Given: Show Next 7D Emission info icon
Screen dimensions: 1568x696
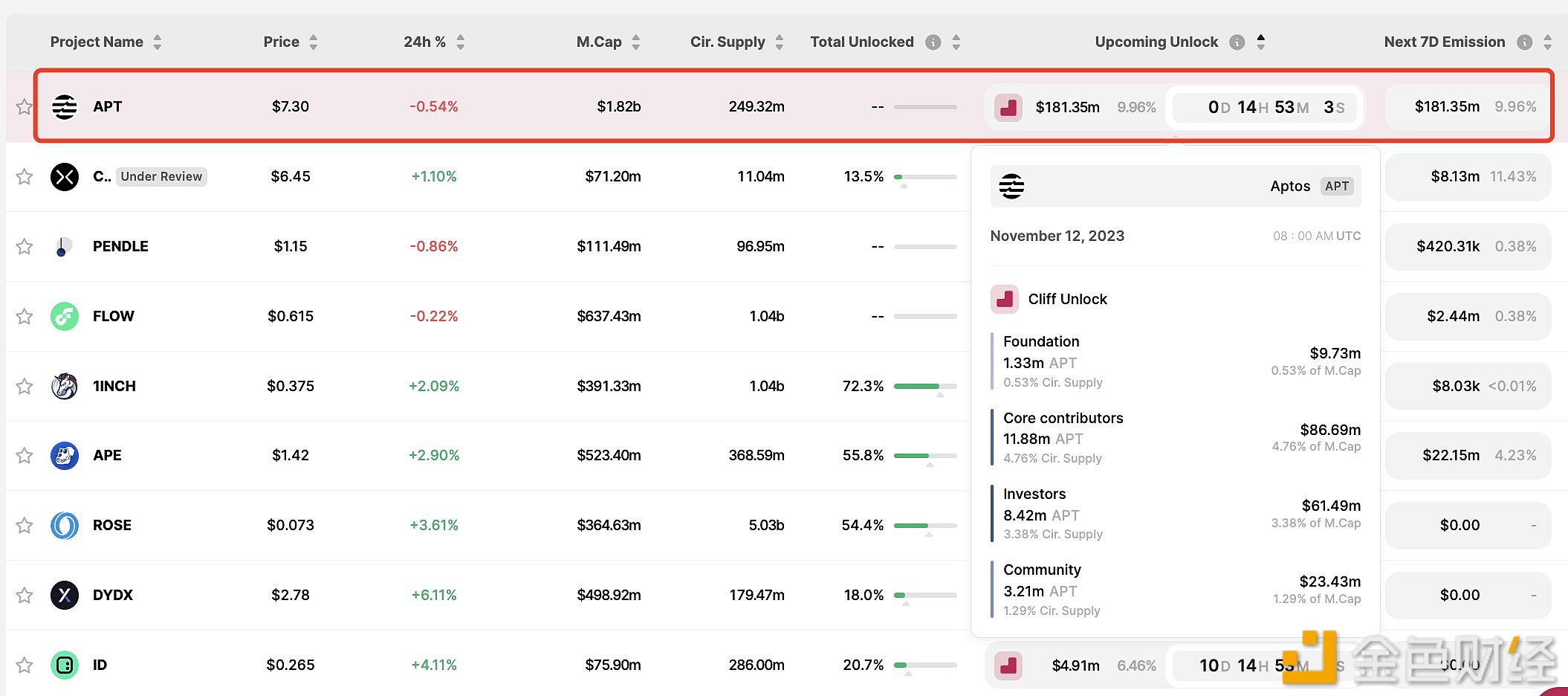Looking at the screenshot, I should click(1525, 42).
